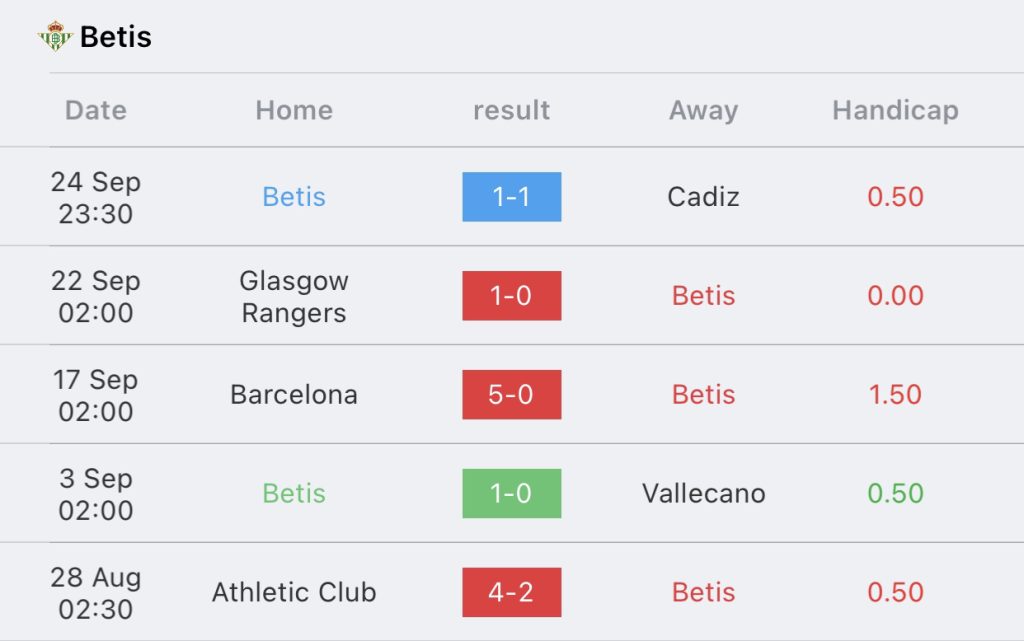Click the Betis club crest icon
Screen dimensions: 1024x641
[x=55, y=37]
